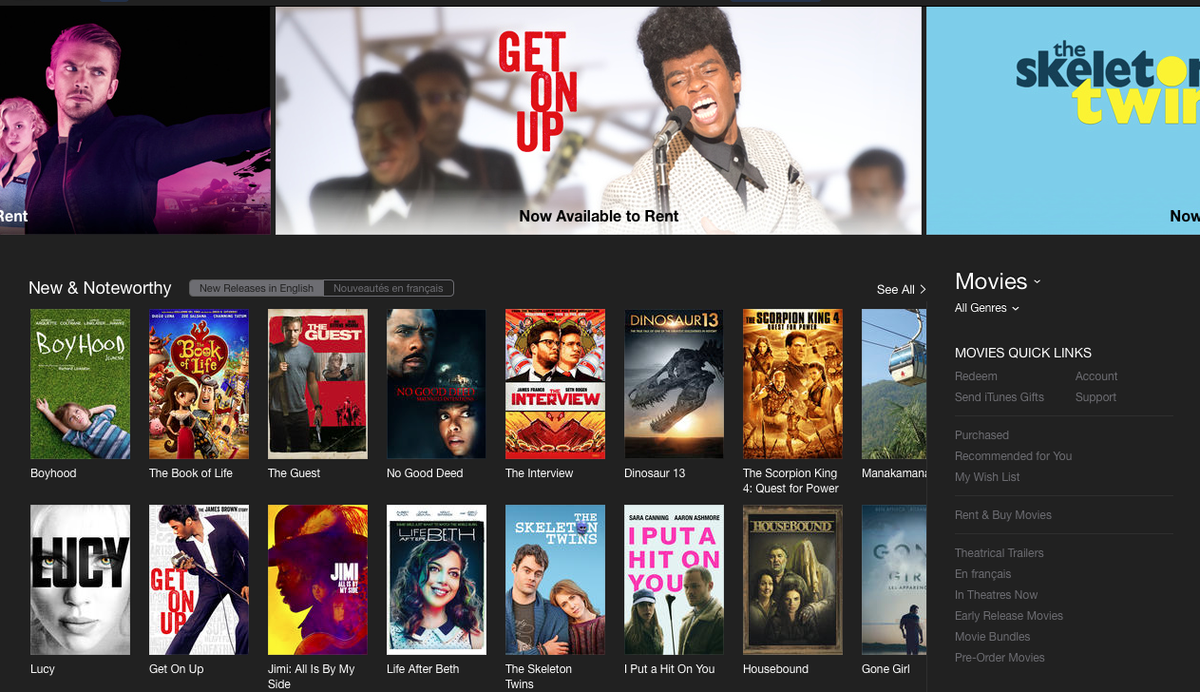This screenshot has height=692, width=1200.
Task: Switch to Nouveautés en français tab
Action: 388,288
